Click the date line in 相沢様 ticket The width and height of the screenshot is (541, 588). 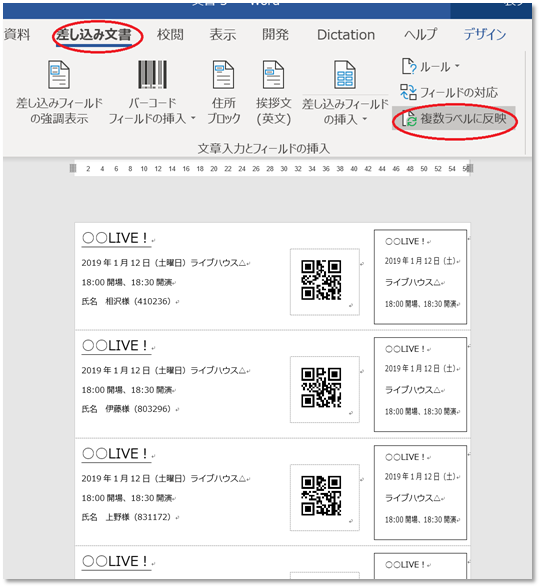click(x=163, y=262)
